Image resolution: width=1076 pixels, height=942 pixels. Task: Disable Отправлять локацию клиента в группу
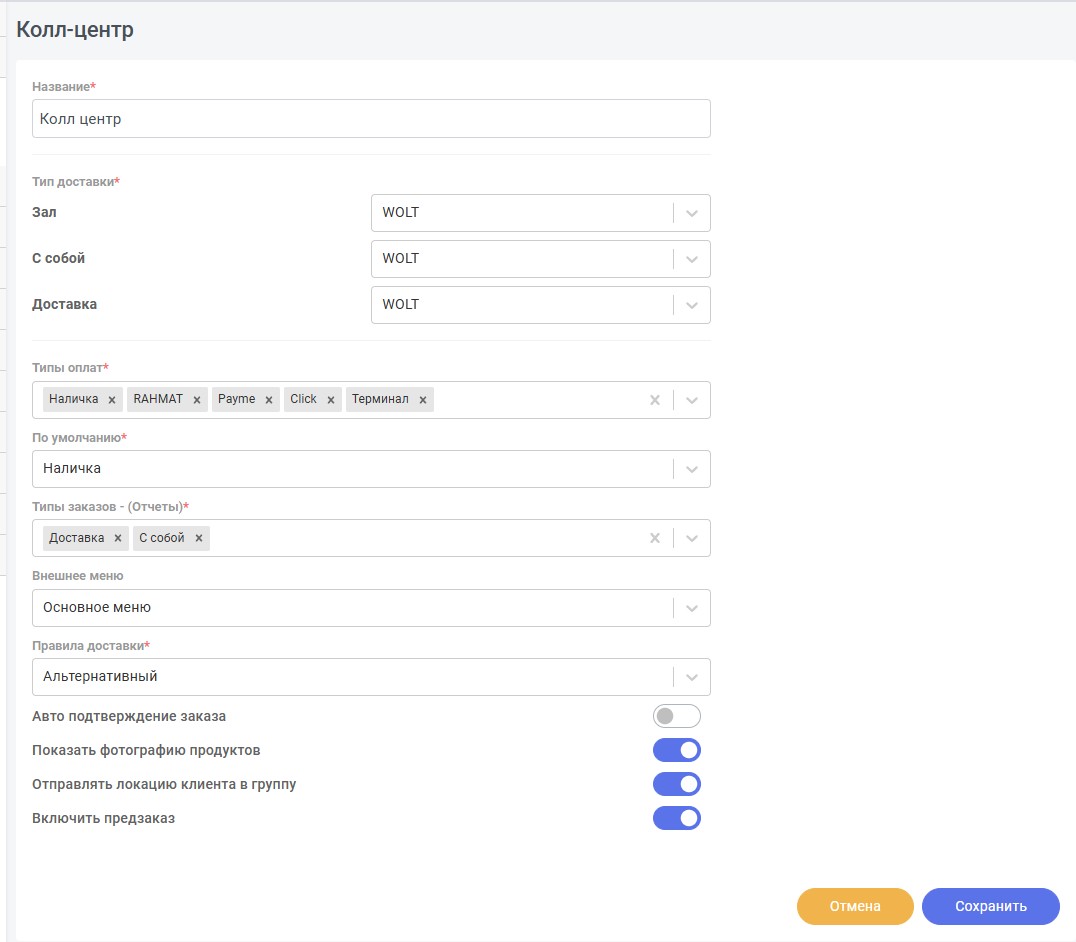click(677, 784)
